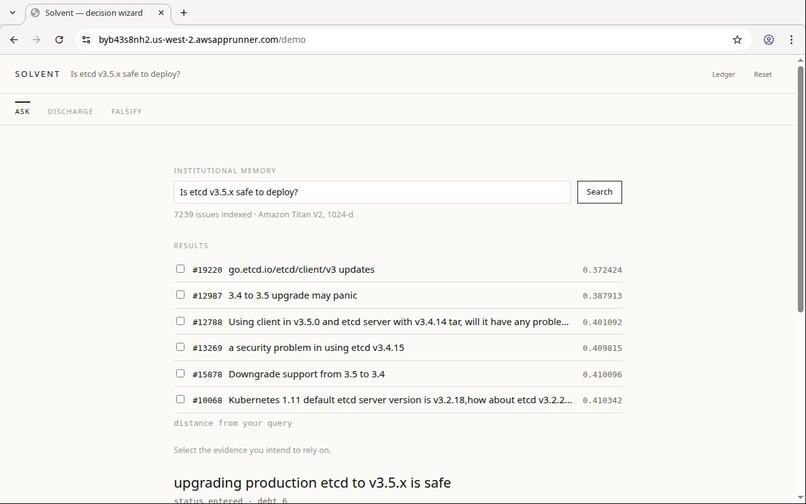806x504 pixels.
Task: Click the browser forward arrow
Action: (x=36, y=40)
